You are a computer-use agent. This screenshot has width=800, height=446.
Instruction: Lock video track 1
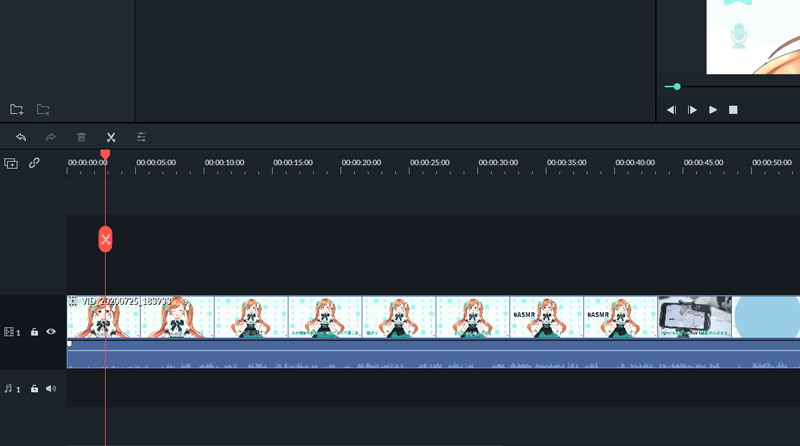[x=34, y=332]
